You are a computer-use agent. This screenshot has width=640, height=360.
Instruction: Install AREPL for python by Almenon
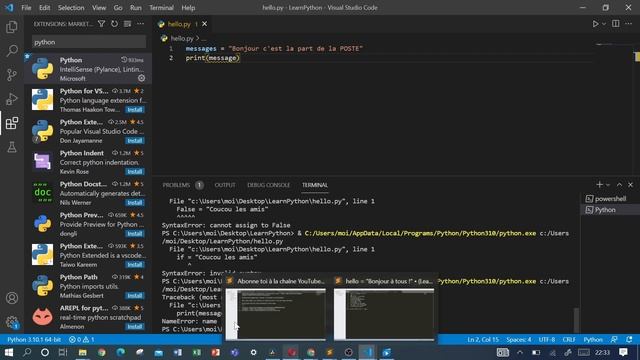click(135, 327)
